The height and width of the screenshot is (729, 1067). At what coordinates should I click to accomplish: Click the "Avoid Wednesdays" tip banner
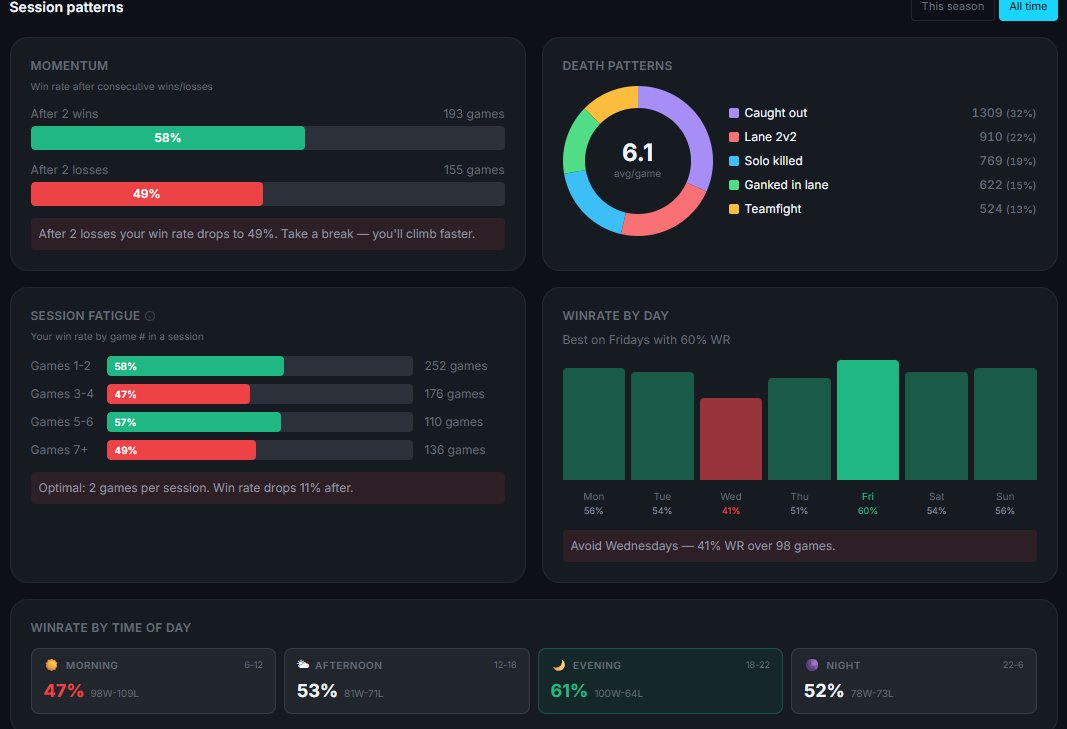[x=800, y=546]
